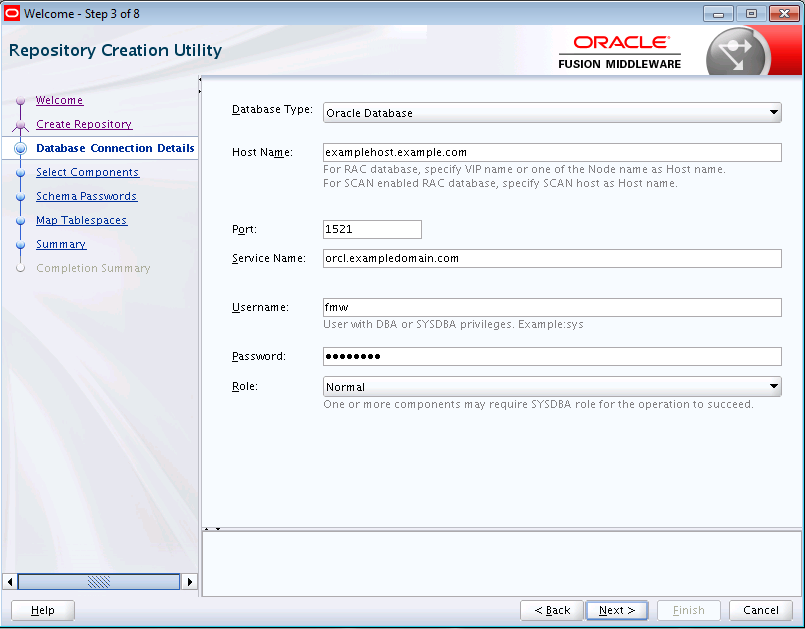Image resolution: width=805 pixels, height=629 pixels.
Task: Click the Service Name input field
Action: [x=552, y=258]
